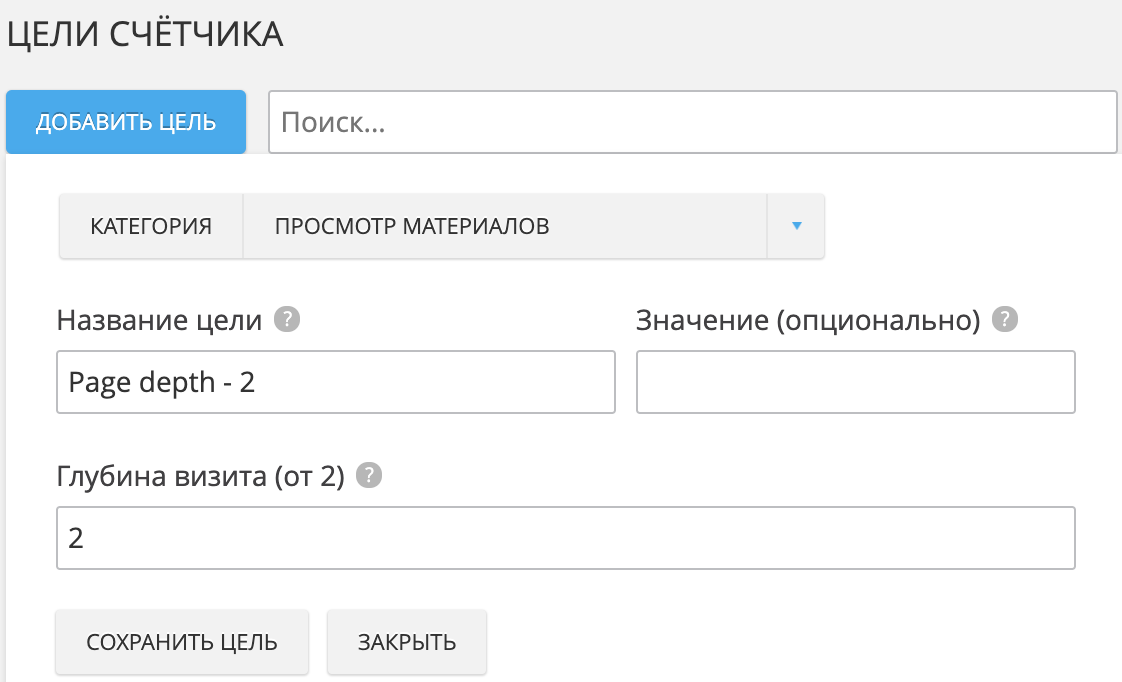Click empty panel space right of 'ЗАКРЫТЬ'

780,641
